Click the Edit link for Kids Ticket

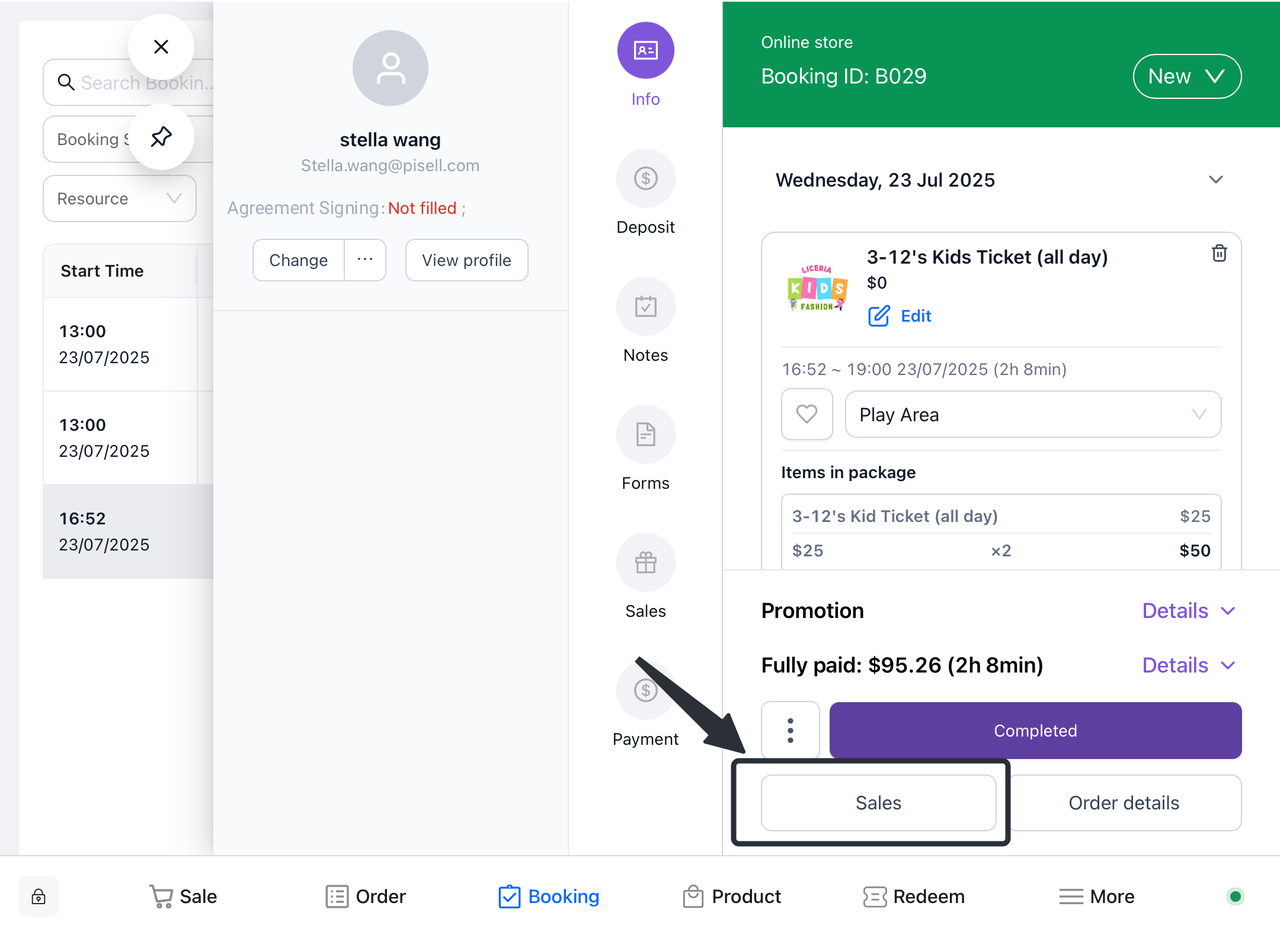click(x=915, y=316)
